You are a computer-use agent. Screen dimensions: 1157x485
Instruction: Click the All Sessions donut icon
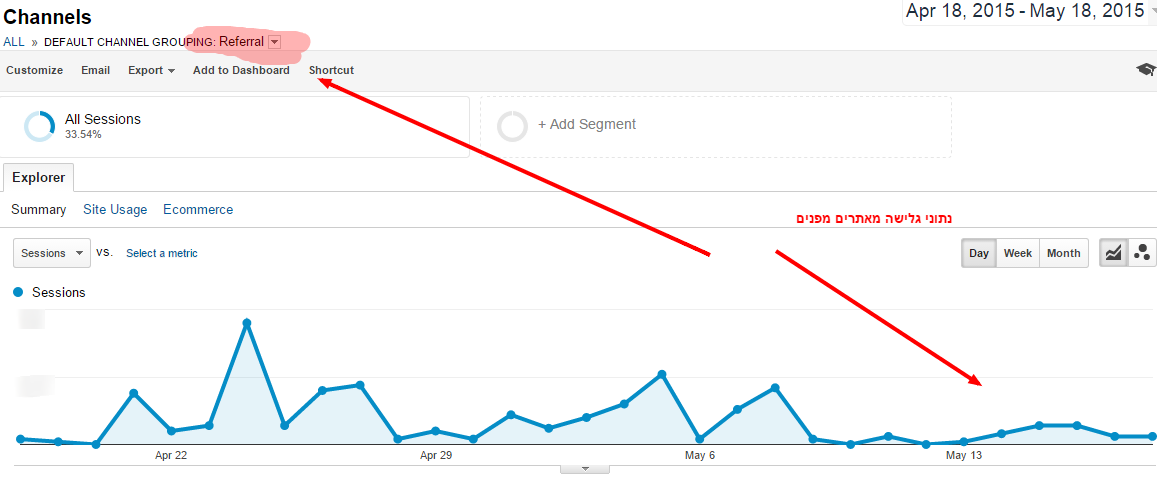tap(39, 126)
